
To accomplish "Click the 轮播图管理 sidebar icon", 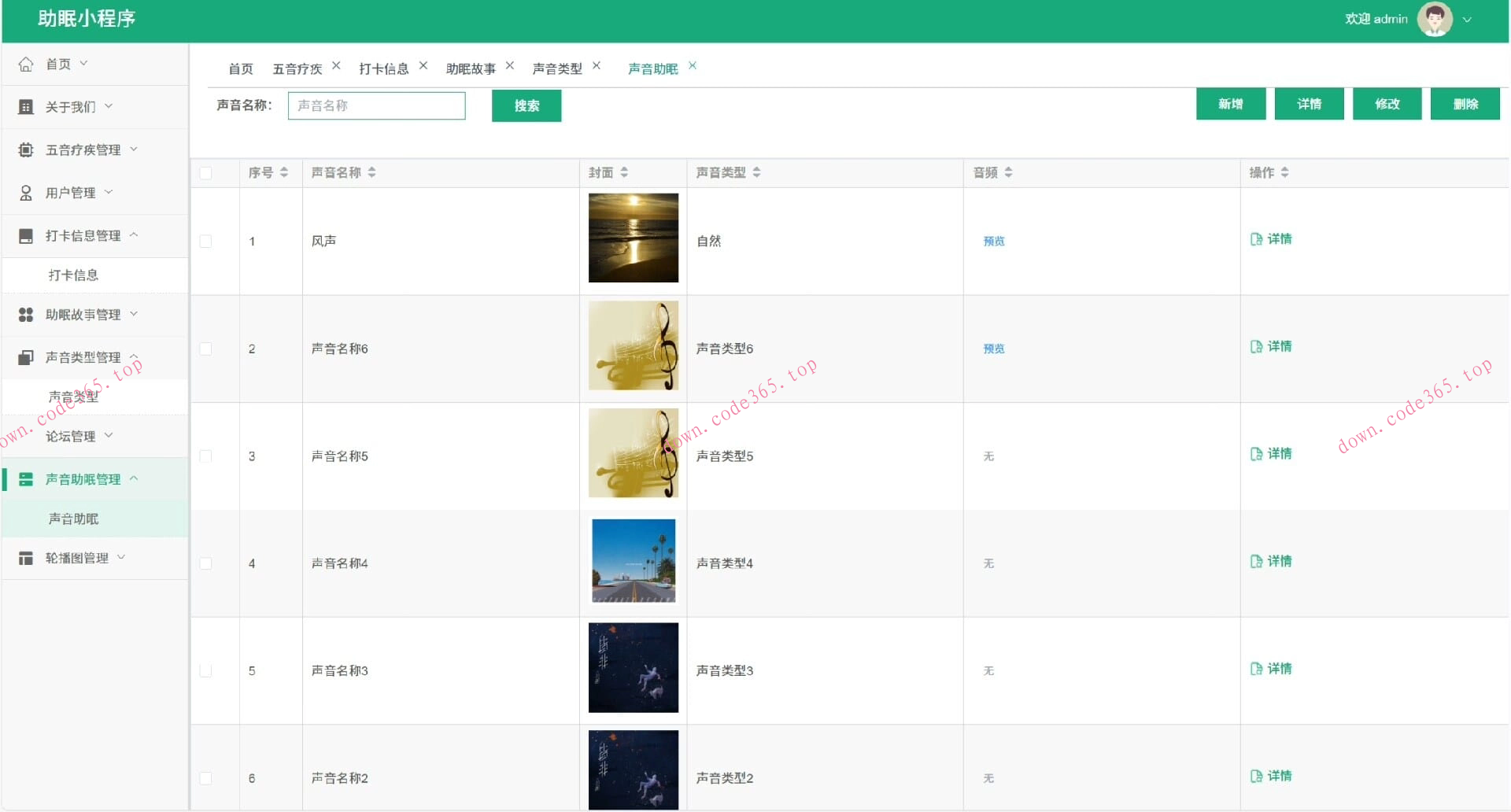I will click(24, 558).
